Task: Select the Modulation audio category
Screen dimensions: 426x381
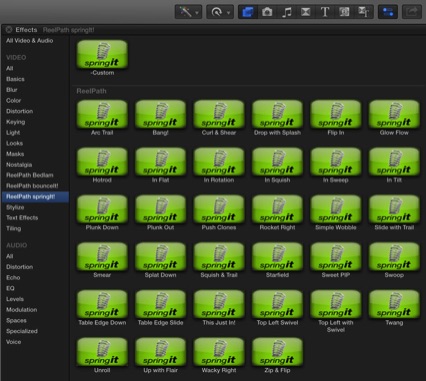Action: click(x=22, y=310)
